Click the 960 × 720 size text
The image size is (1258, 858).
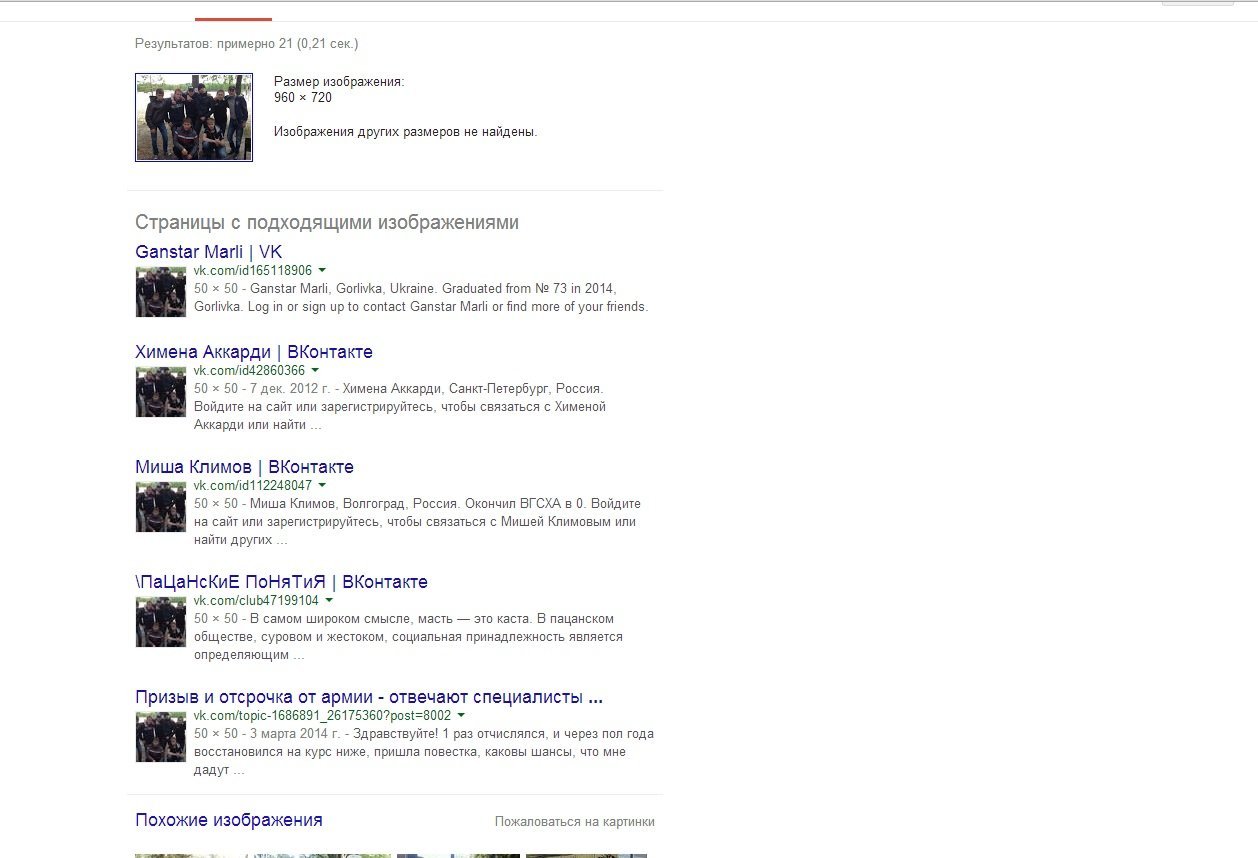303,98
